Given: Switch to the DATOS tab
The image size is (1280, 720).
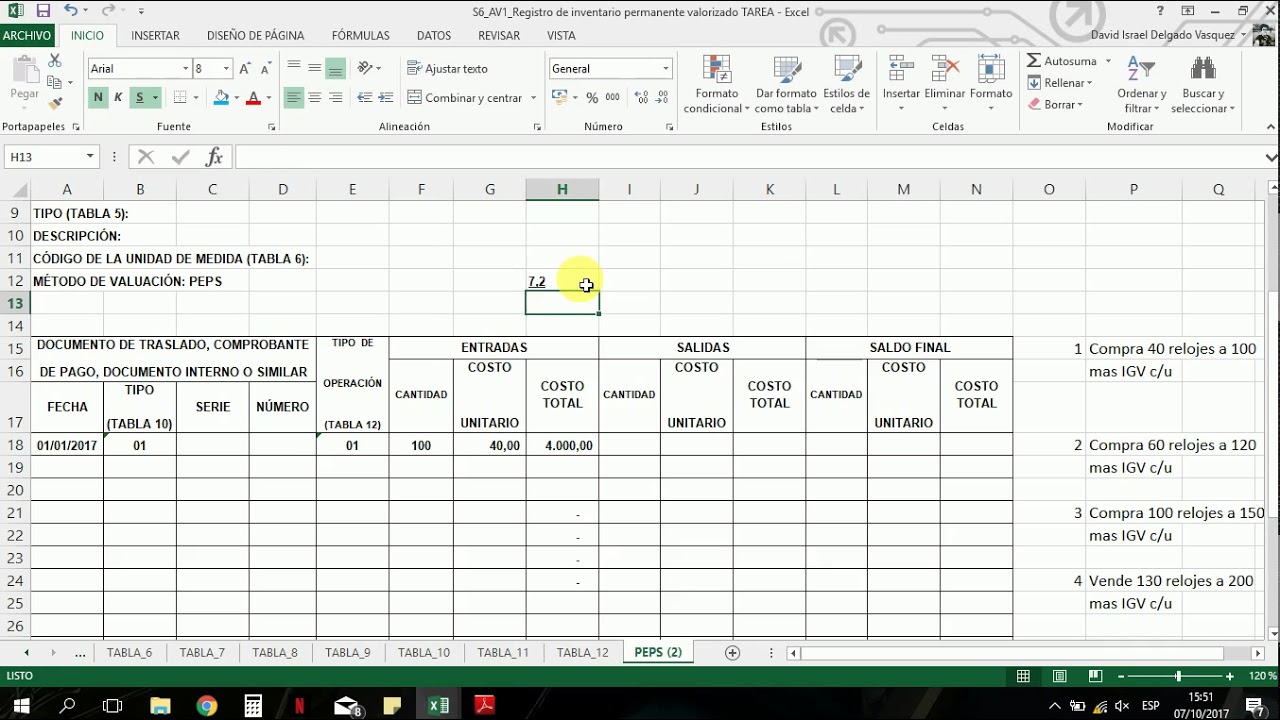Looking at the screenshot, I should point(434,35).
